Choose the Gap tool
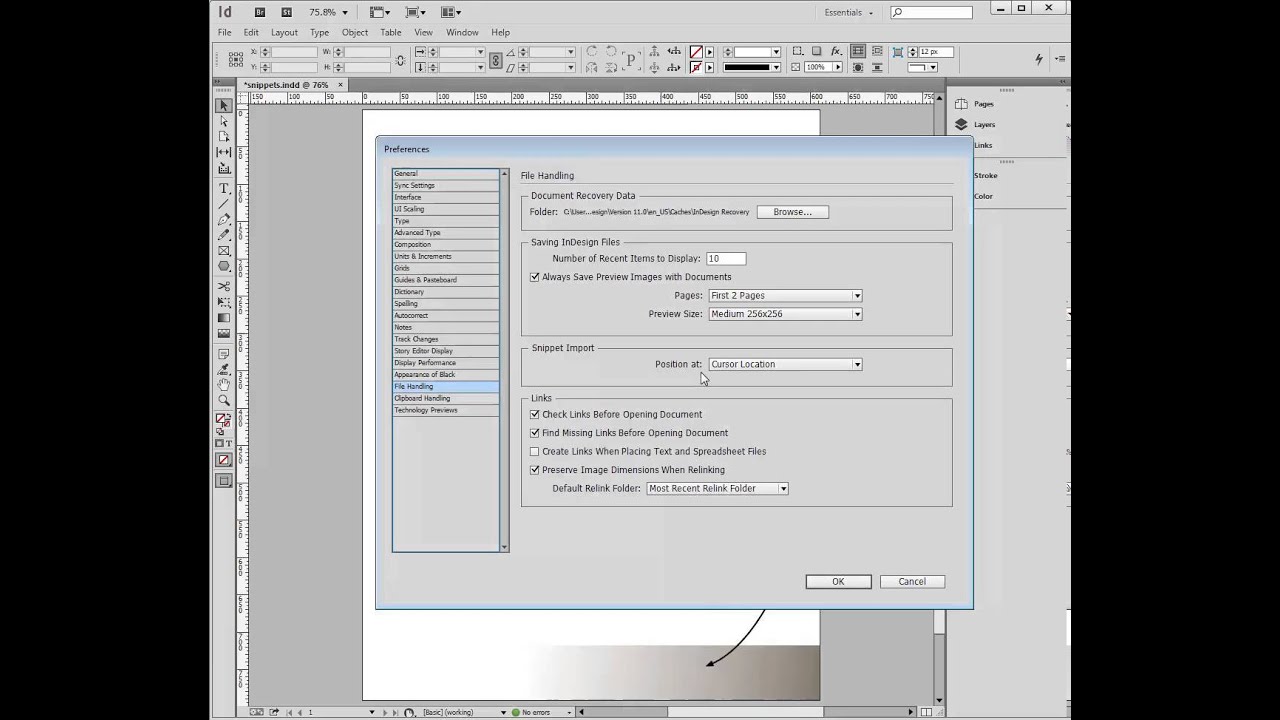This screenshot has width=1280, height=720. coord(224,152)
